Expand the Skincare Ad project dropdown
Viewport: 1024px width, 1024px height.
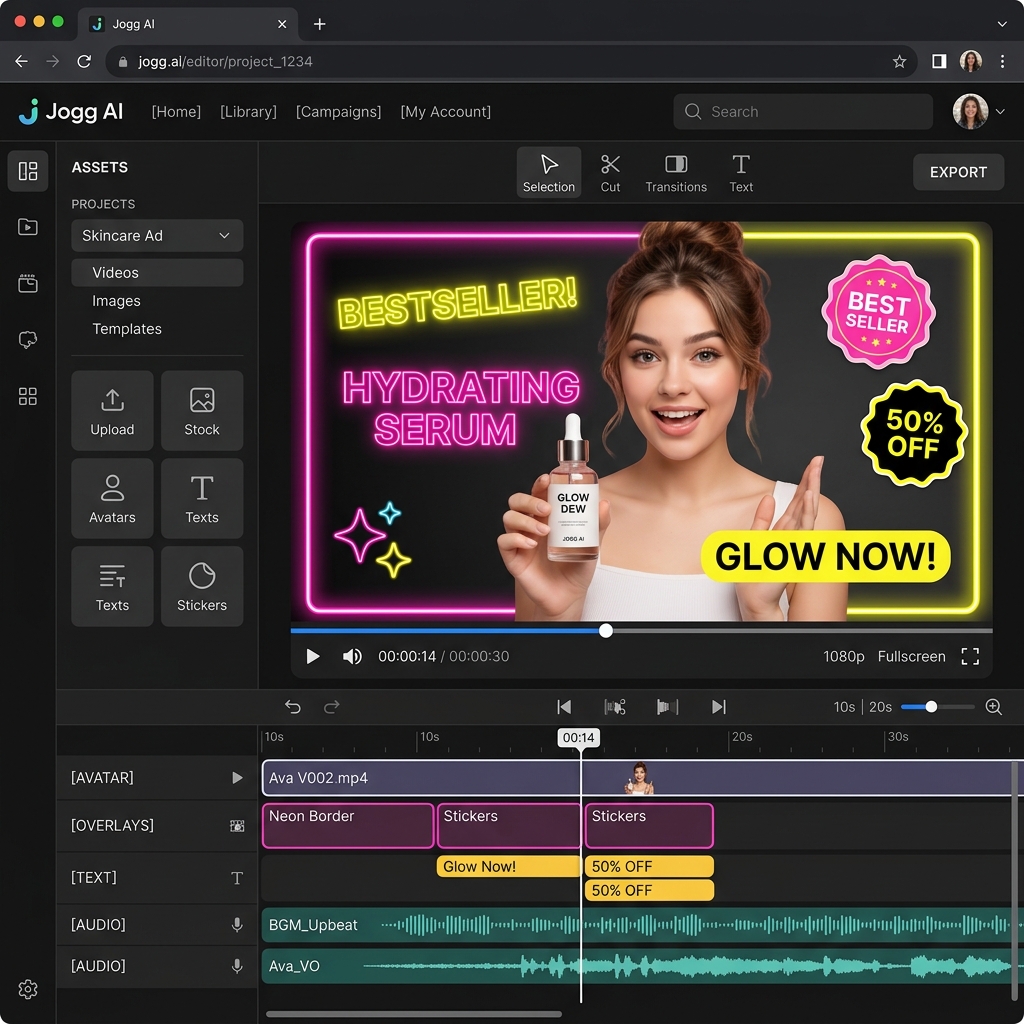coord(157,236)
